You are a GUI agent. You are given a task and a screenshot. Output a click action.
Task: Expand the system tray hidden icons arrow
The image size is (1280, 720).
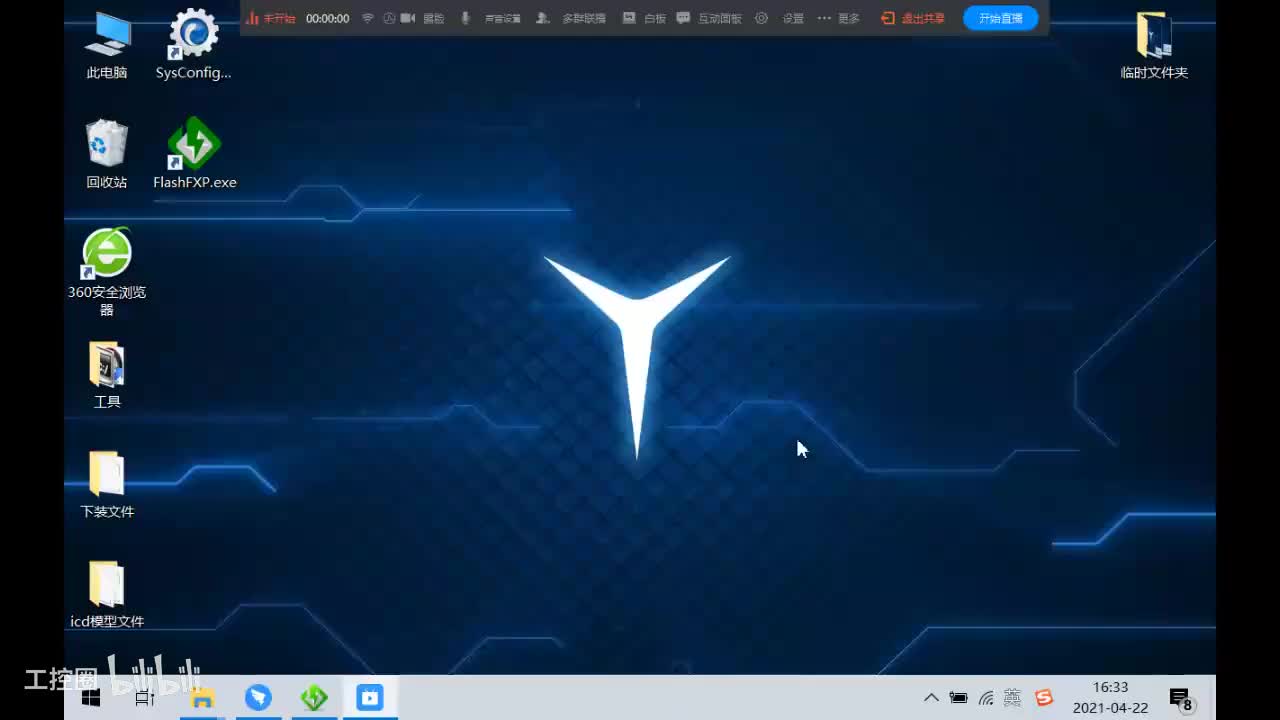[931, 698]
